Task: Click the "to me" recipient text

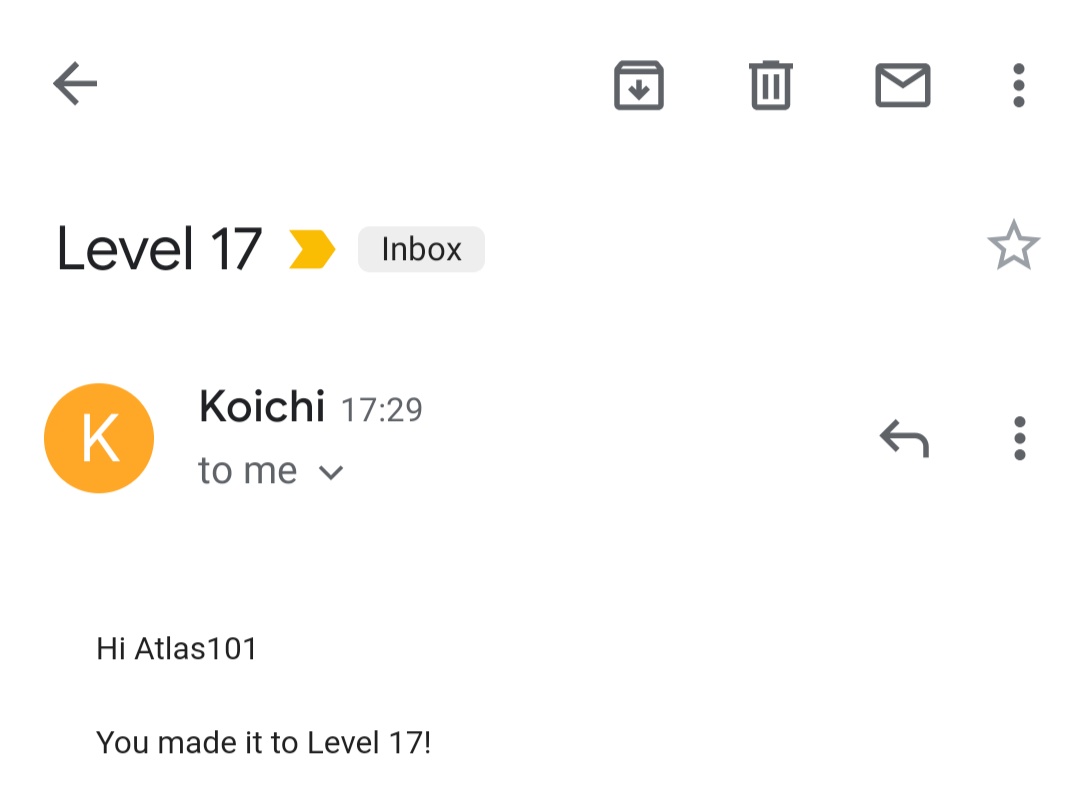Action: pyautogui.click(x=248, y=471)
